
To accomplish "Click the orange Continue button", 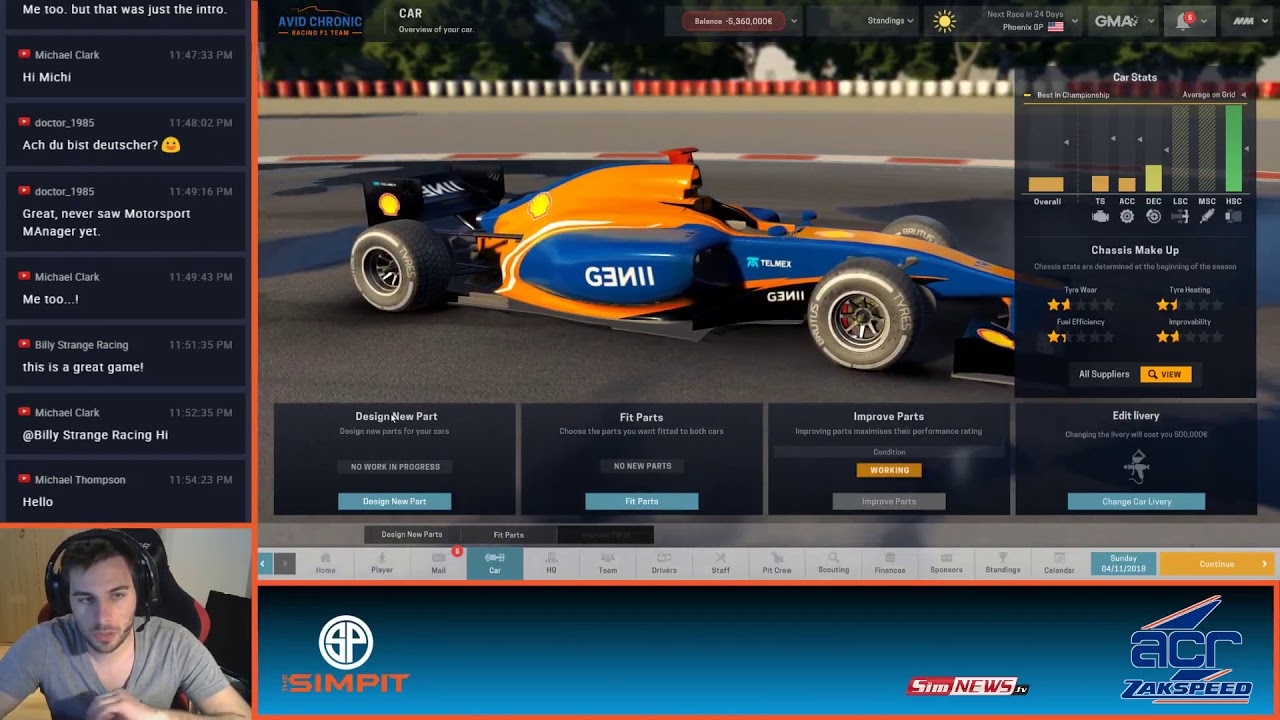I will [1217, 564].
